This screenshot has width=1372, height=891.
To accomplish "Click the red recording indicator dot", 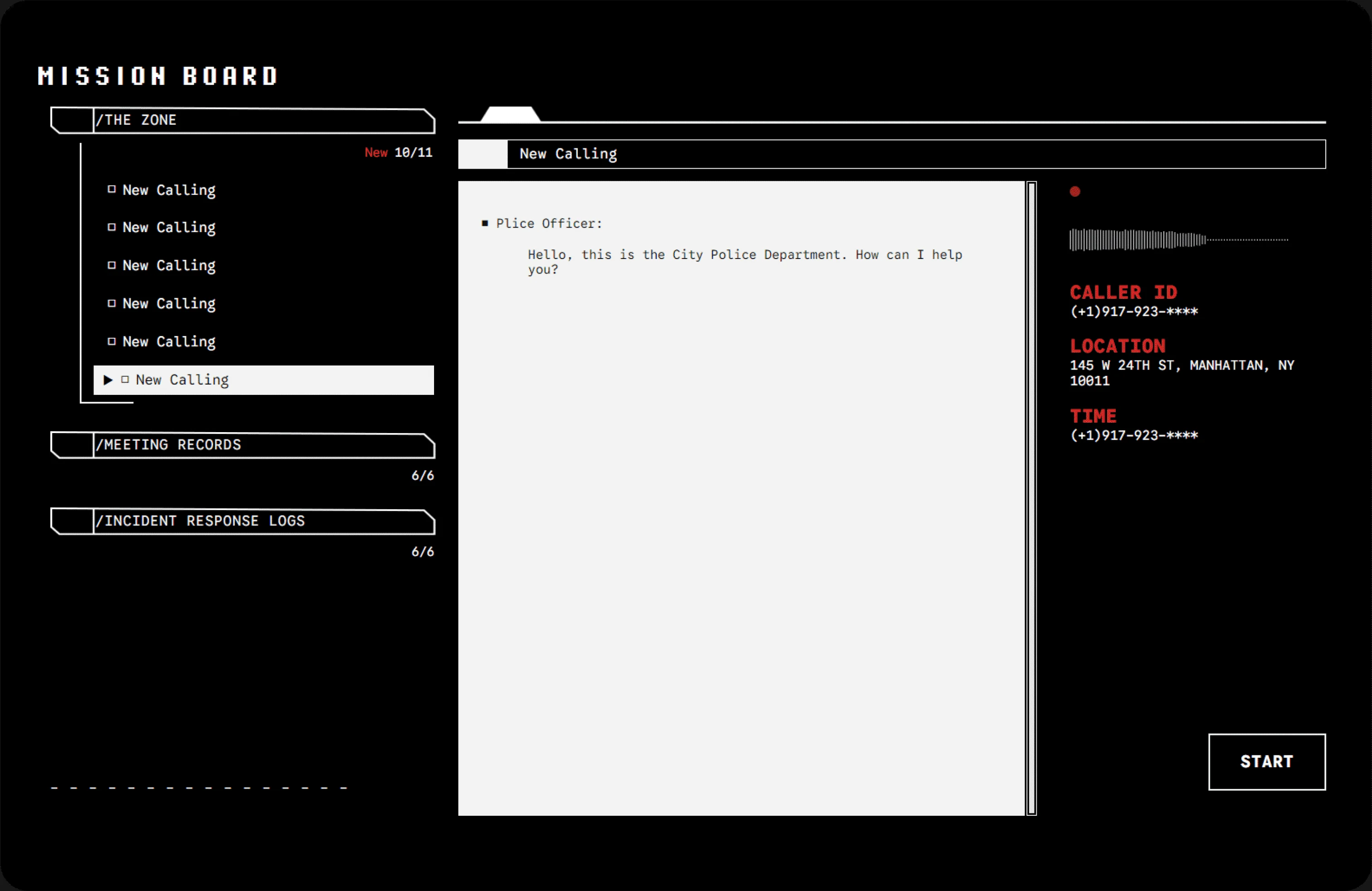I will pos(1074,192).
